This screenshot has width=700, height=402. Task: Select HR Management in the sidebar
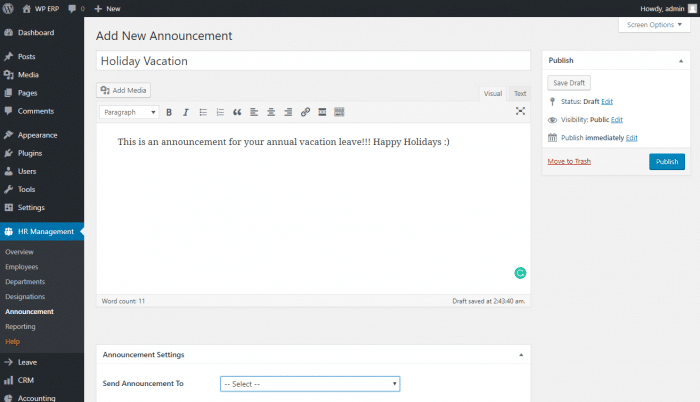coord(42,231)
